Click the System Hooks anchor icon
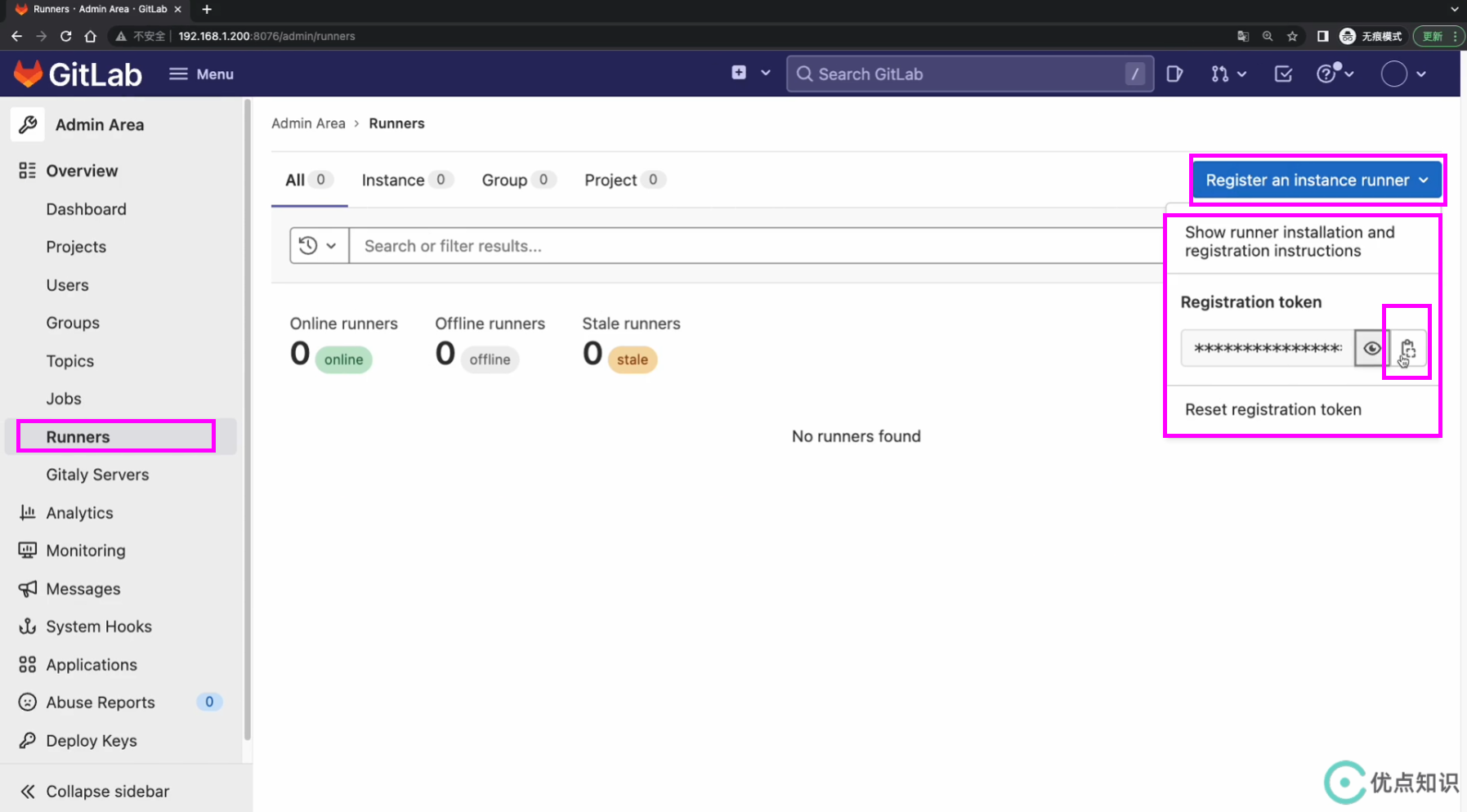The width and height of the screenshot is (1467, 812). [27, 627]
